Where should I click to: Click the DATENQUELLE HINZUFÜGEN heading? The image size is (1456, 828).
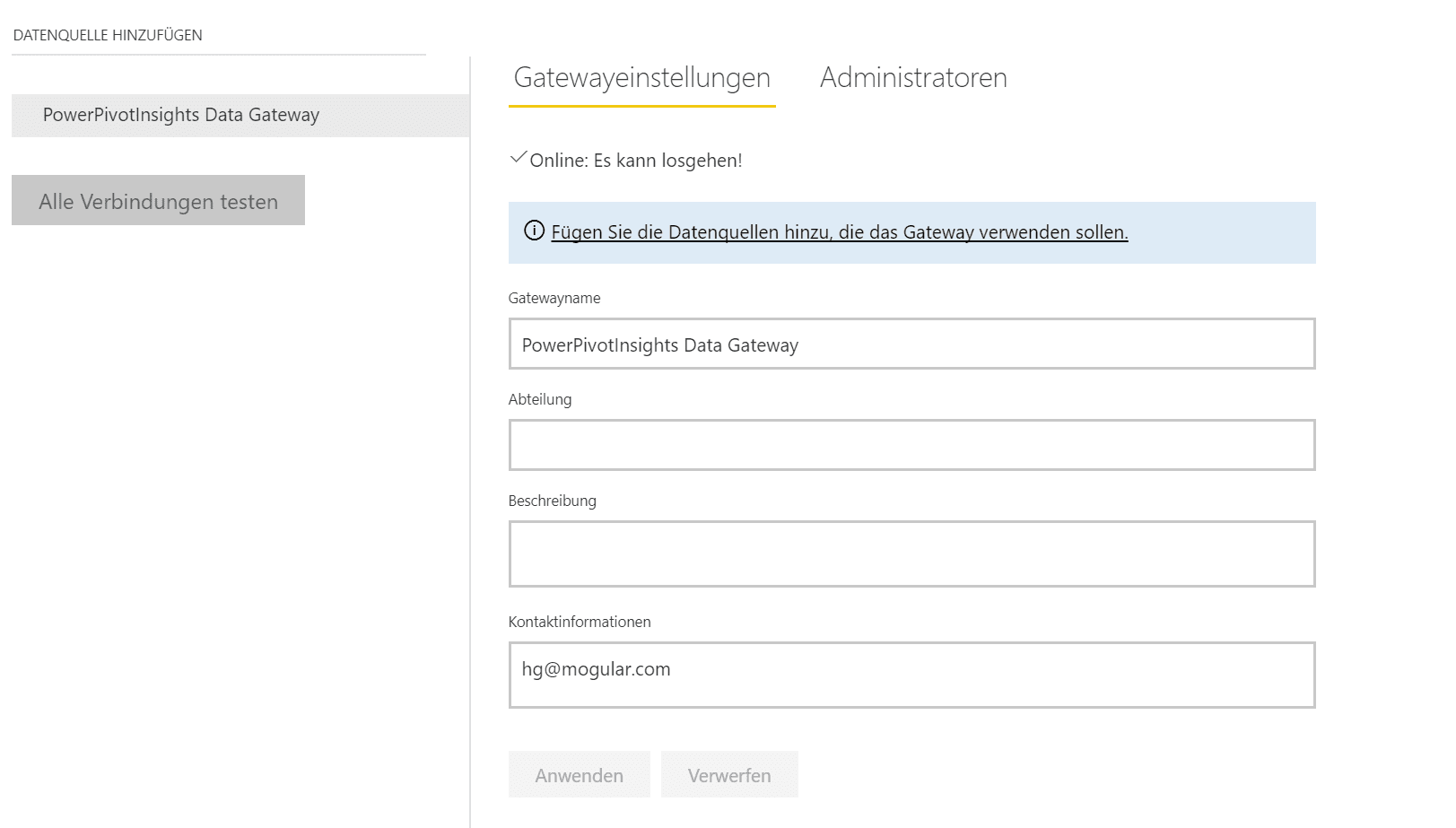point(108,35)
